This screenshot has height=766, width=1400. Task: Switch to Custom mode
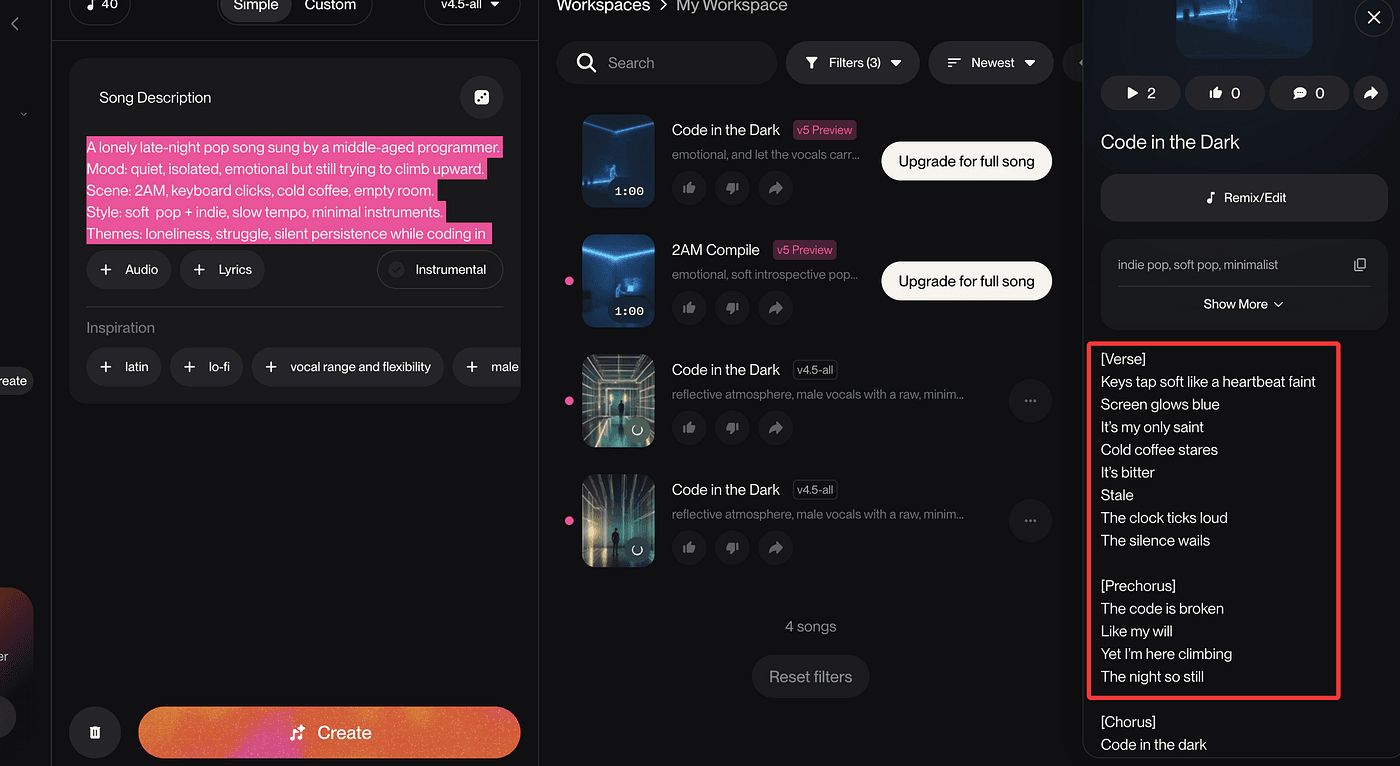click(x=330, y=6)
